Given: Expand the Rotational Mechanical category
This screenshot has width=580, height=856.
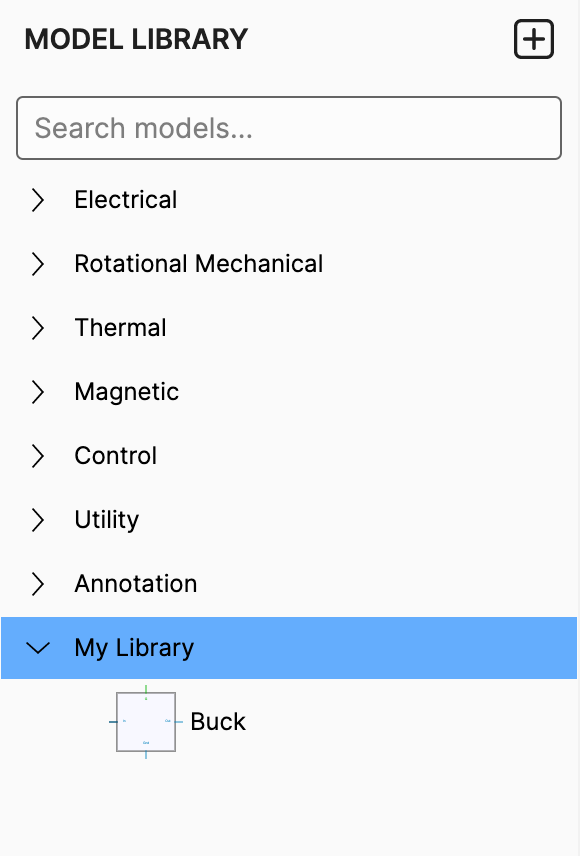Looking at the screenshot, I should point(38,264).
